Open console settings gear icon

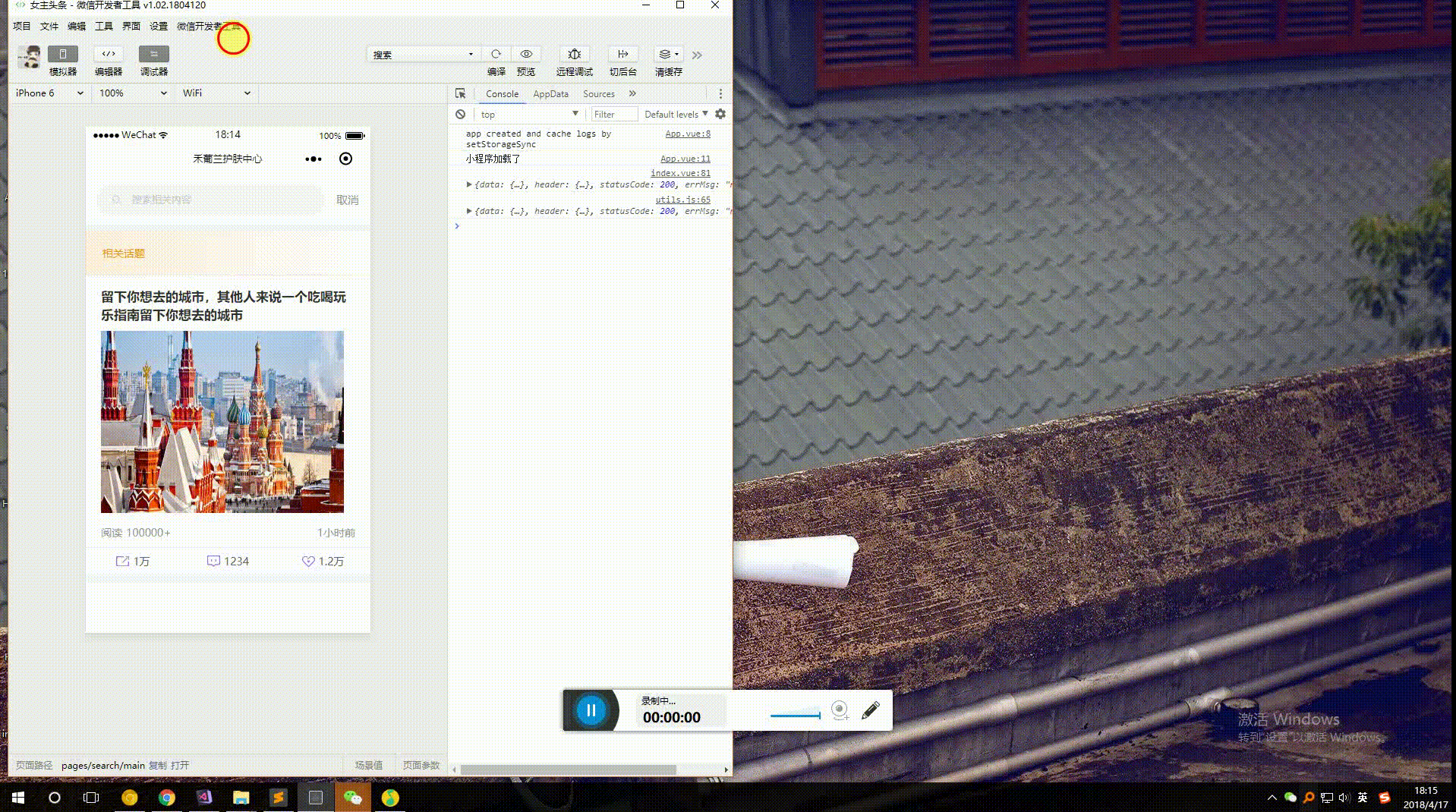(x=720, y=114)
